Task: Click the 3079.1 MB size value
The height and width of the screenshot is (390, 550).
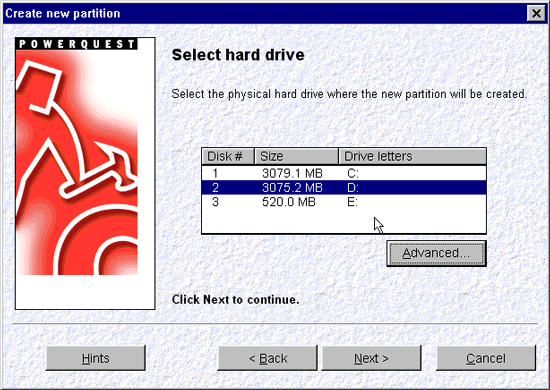Action: pos(292,173)
